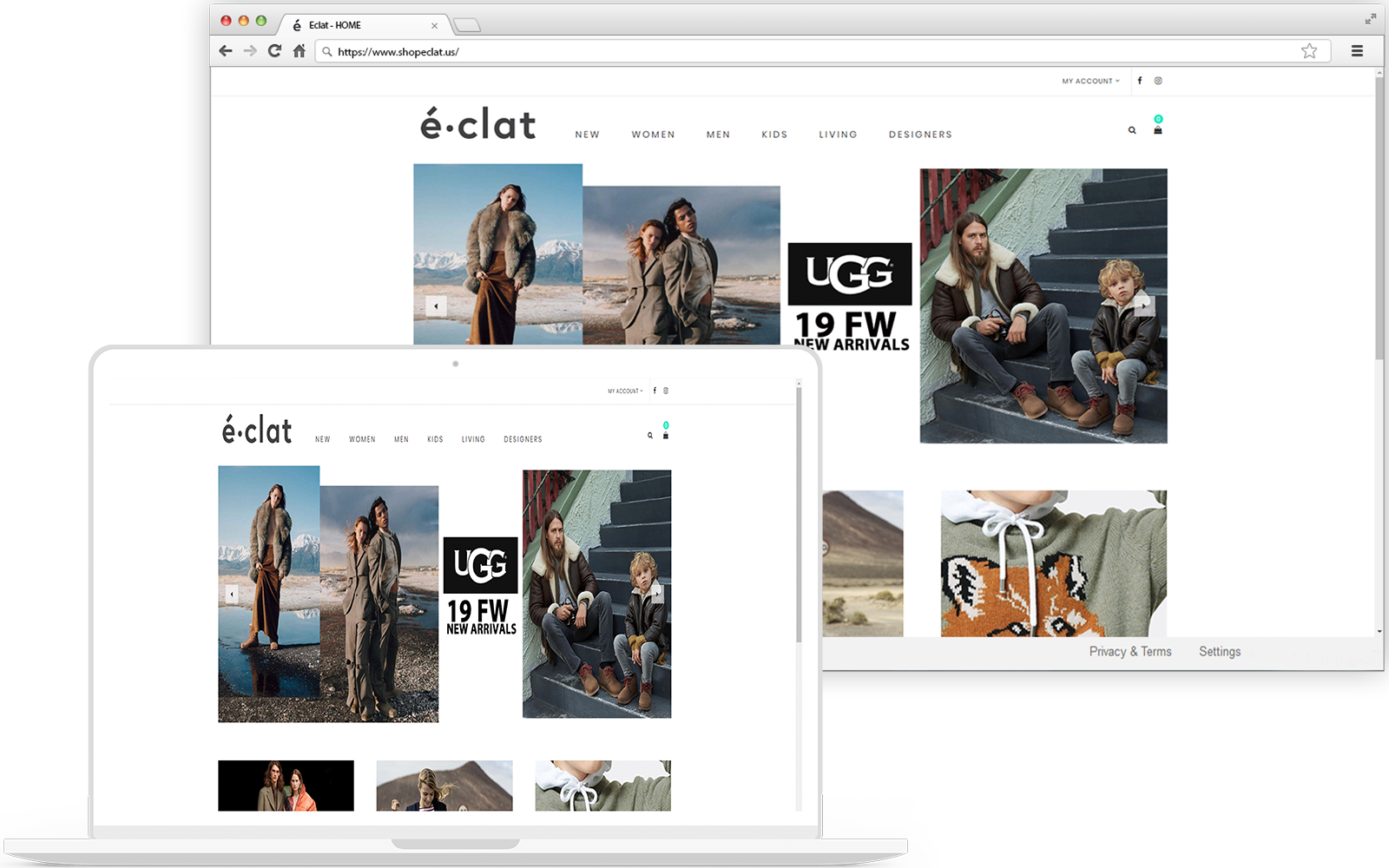Click the é·clat logo in the browser window
This screenshot has height=868, width=1389.
pyautogui.click(x=478, y=123)
